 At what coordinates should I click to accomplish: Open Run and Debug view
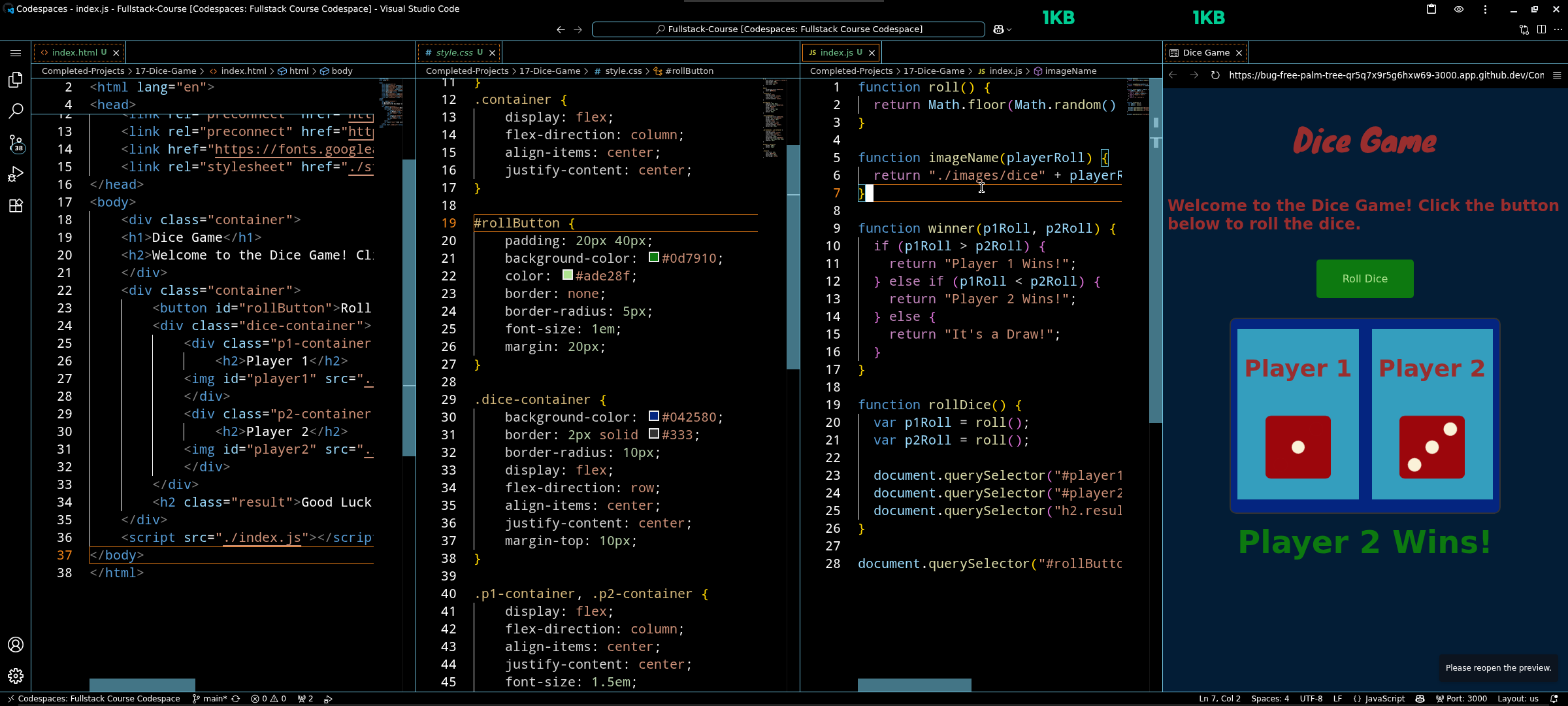point(16,175)
